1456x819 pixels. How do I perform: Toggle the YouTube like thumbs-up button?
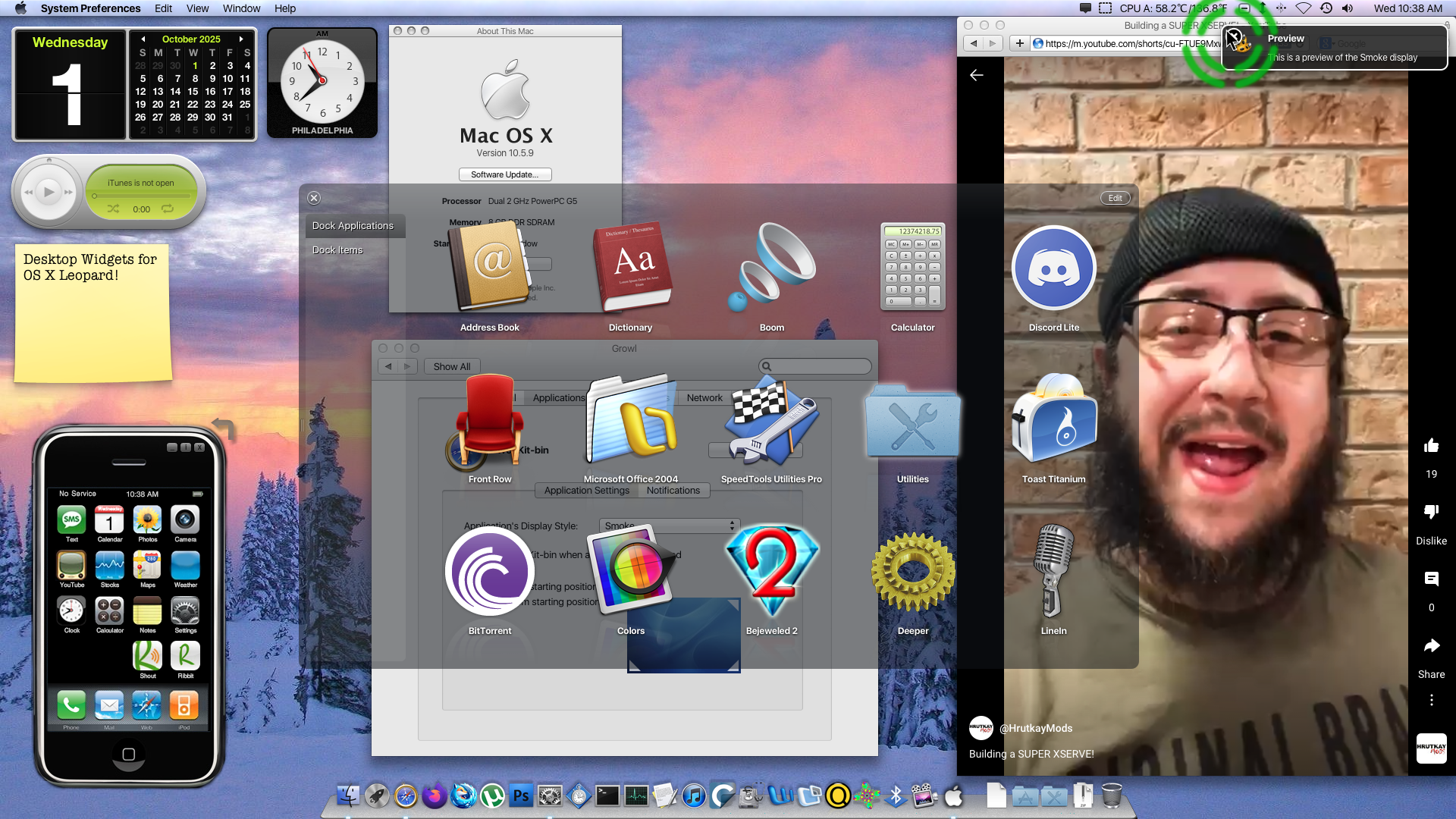pyautogui.click(x=1431, y=446)
